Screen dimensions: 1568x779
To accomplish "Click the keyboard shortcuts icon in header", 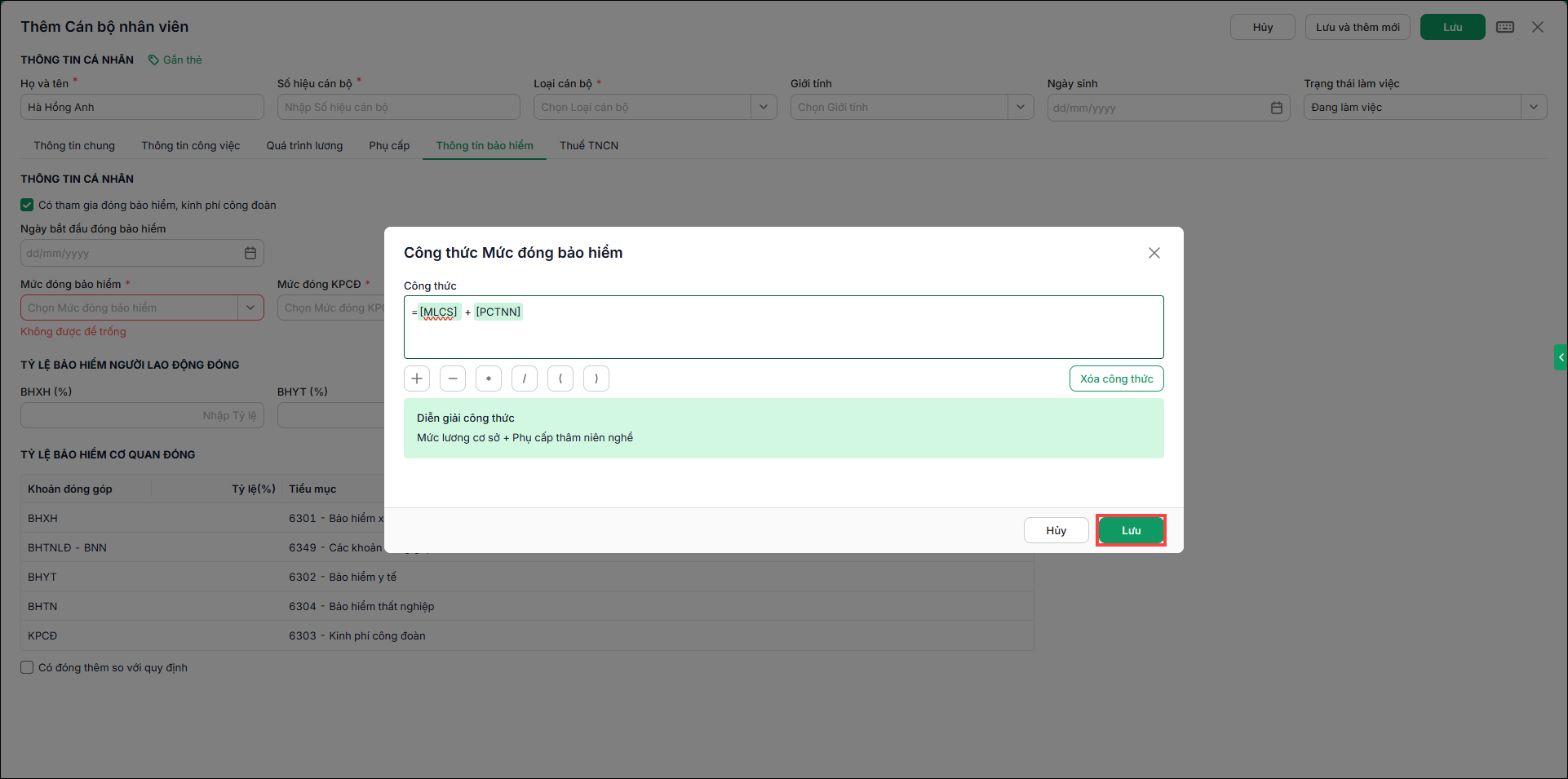I will [x=1505, y=27].
